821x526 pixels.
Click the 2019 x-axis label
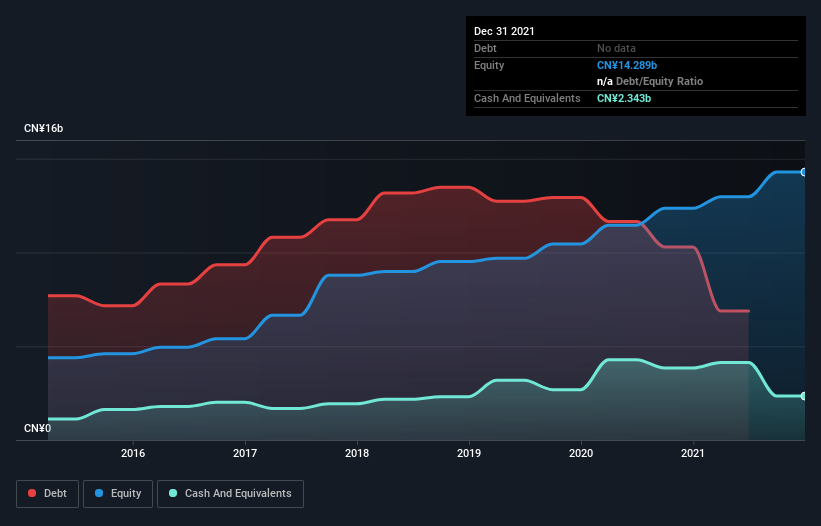[469, 453]
